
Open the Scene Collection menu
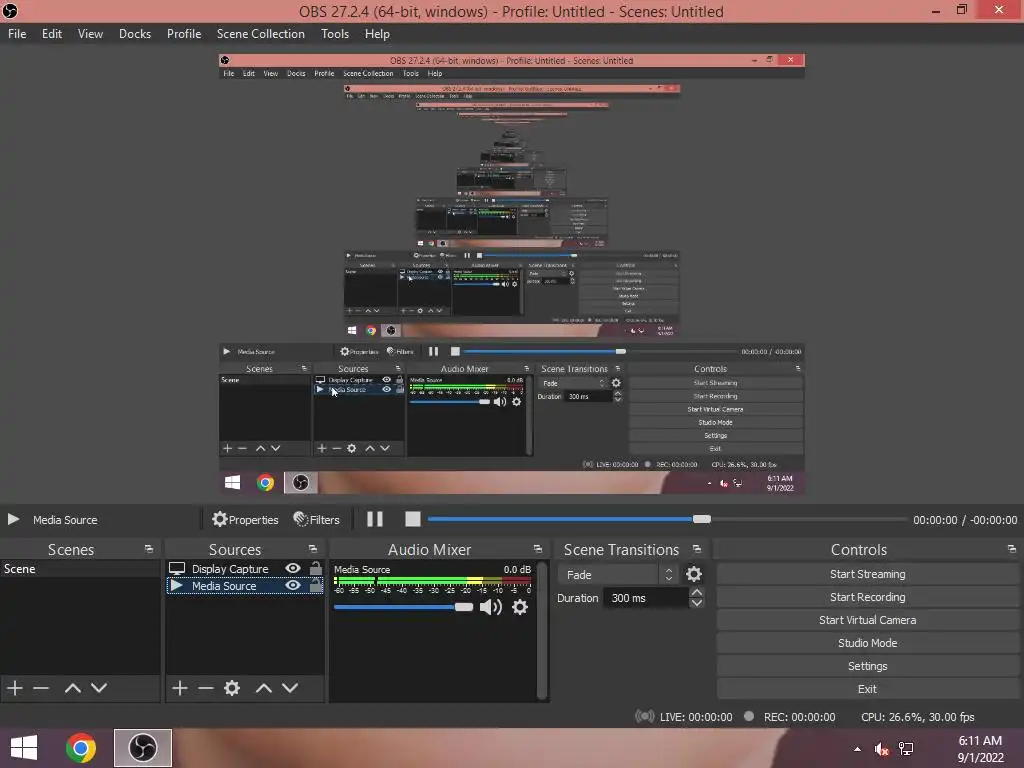pos(261,34)
